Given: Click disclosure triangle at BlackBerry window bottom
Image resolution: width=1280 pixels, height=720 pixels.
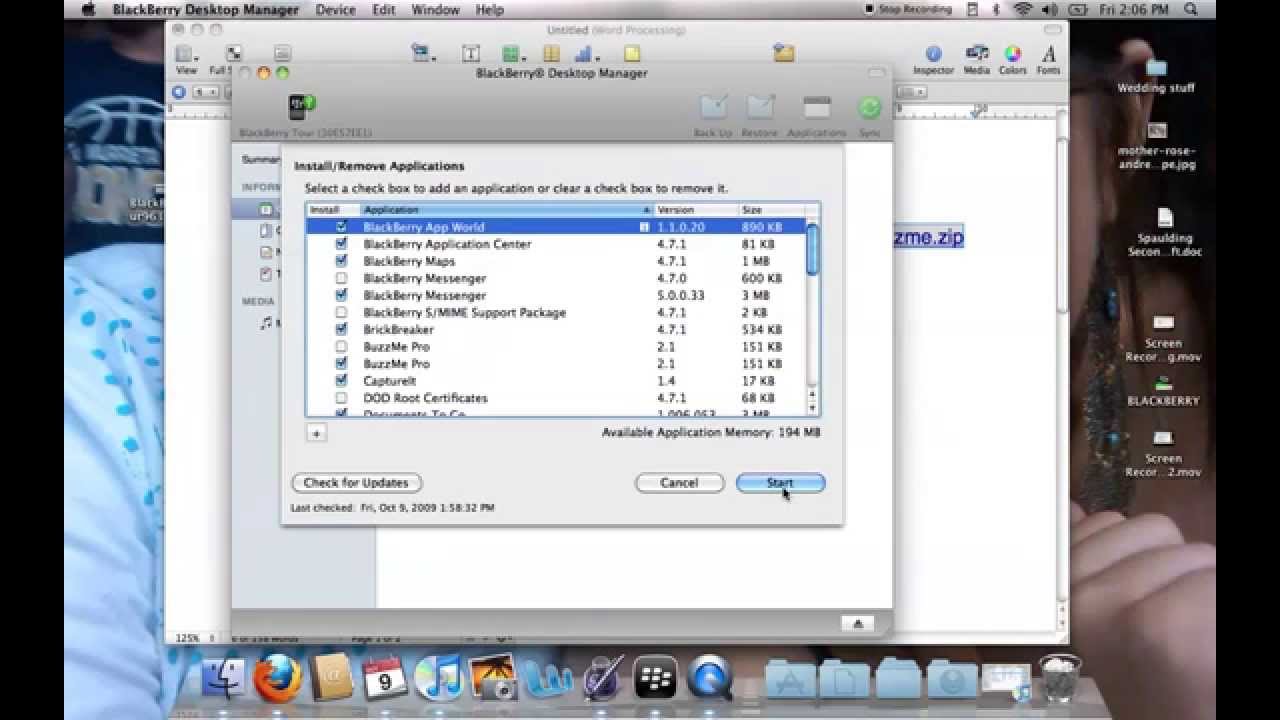Looking at the screenshot, I should coord(857,623).
